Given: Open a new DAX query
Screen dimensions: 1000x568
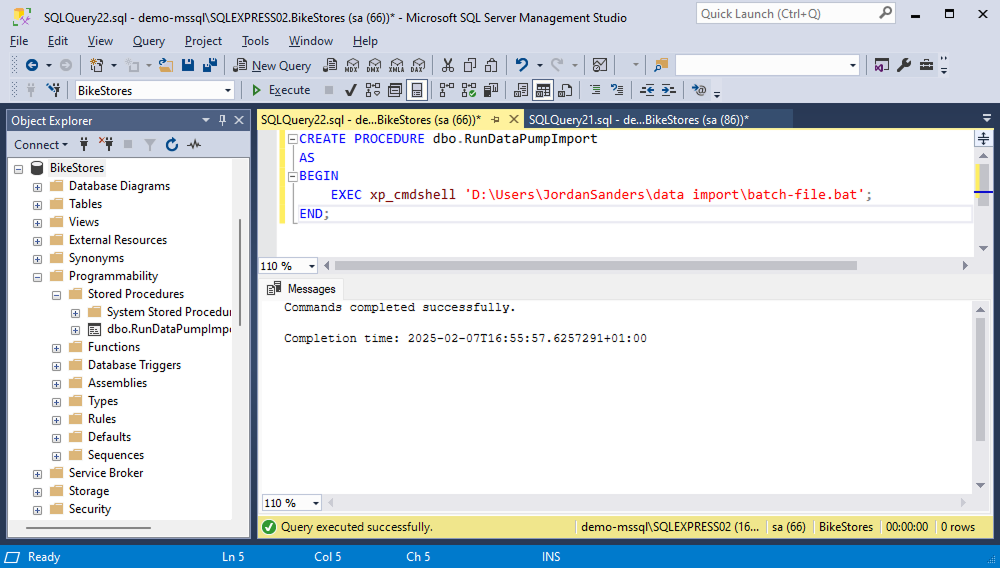Looking at the screenshot, I should click(418, 65).
